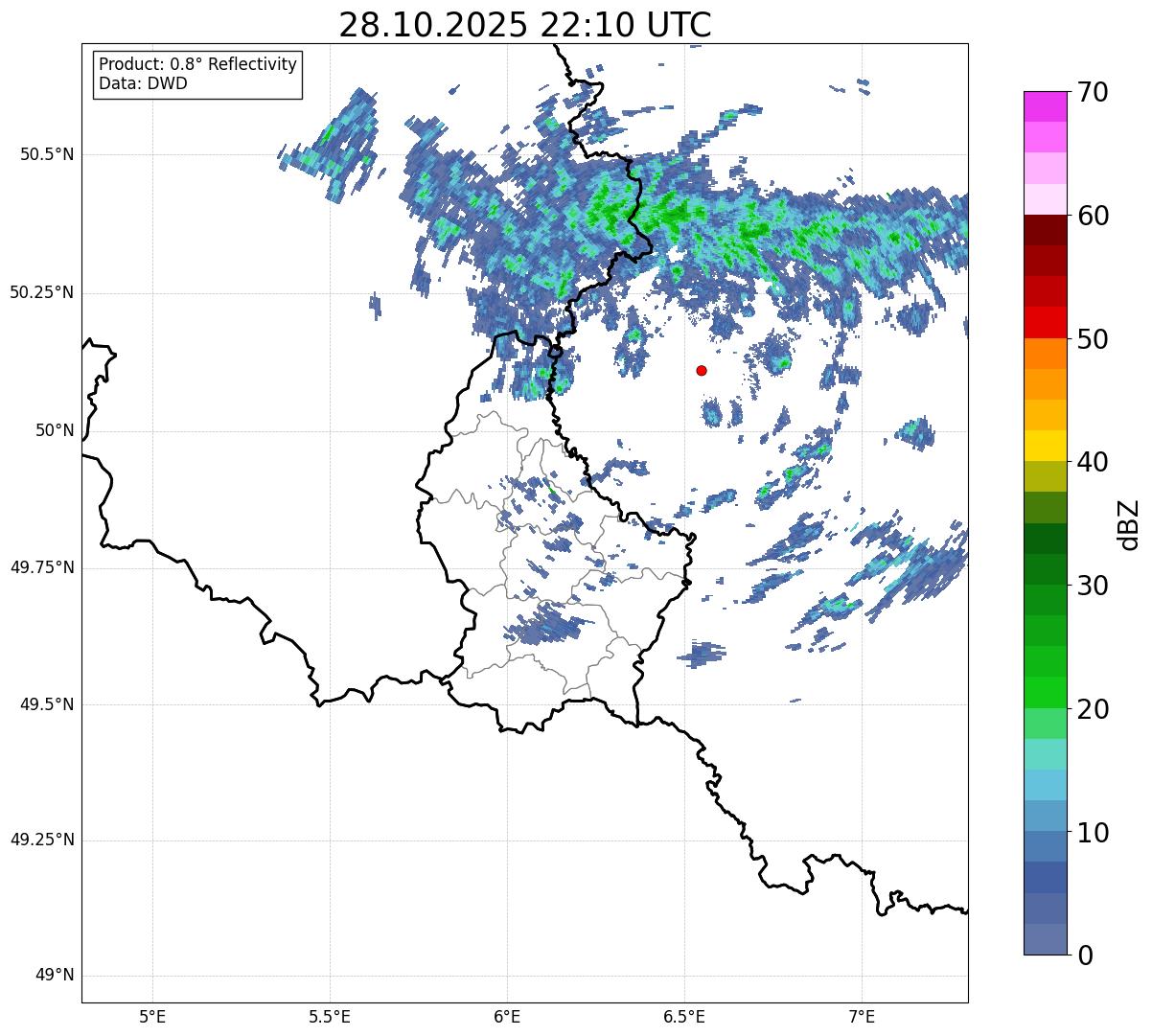The width and height of the screenshot is (1152, 1036).
Task: Click the latitude label "50°N"
Action: click(55, 430)
